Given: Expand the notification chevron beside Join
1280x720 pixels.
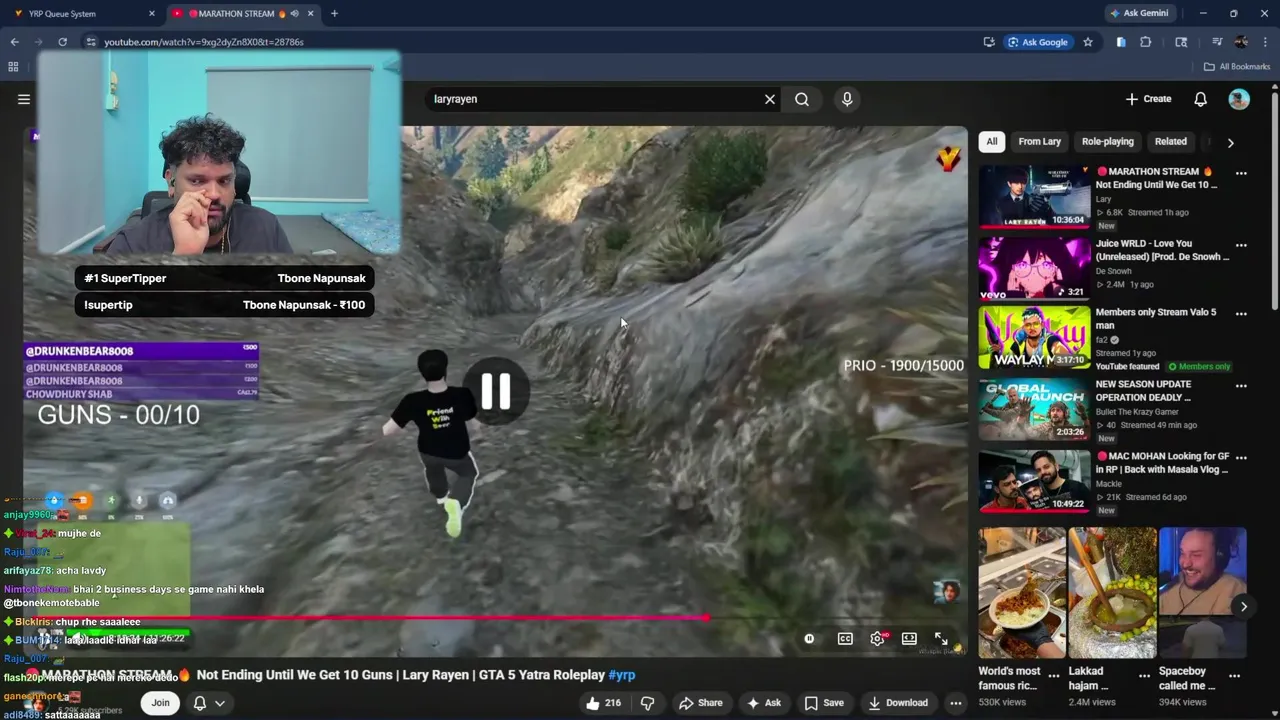Looking at the screenshot, I should (219, 703).
